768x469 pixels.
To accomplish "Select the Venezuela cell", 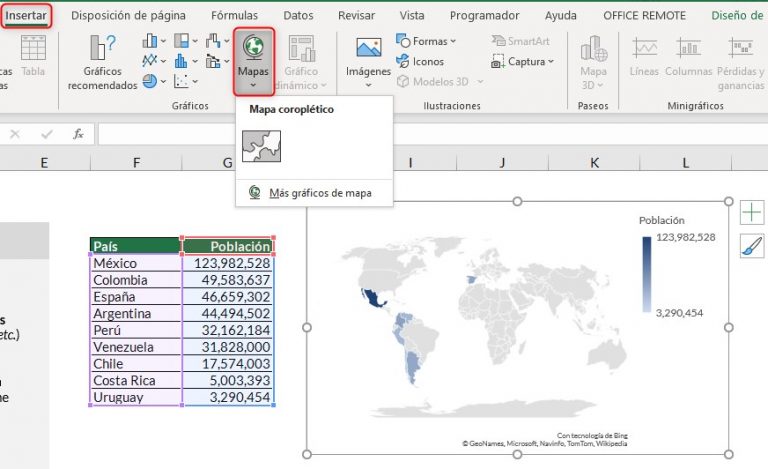I will click(x=136, y=347).
